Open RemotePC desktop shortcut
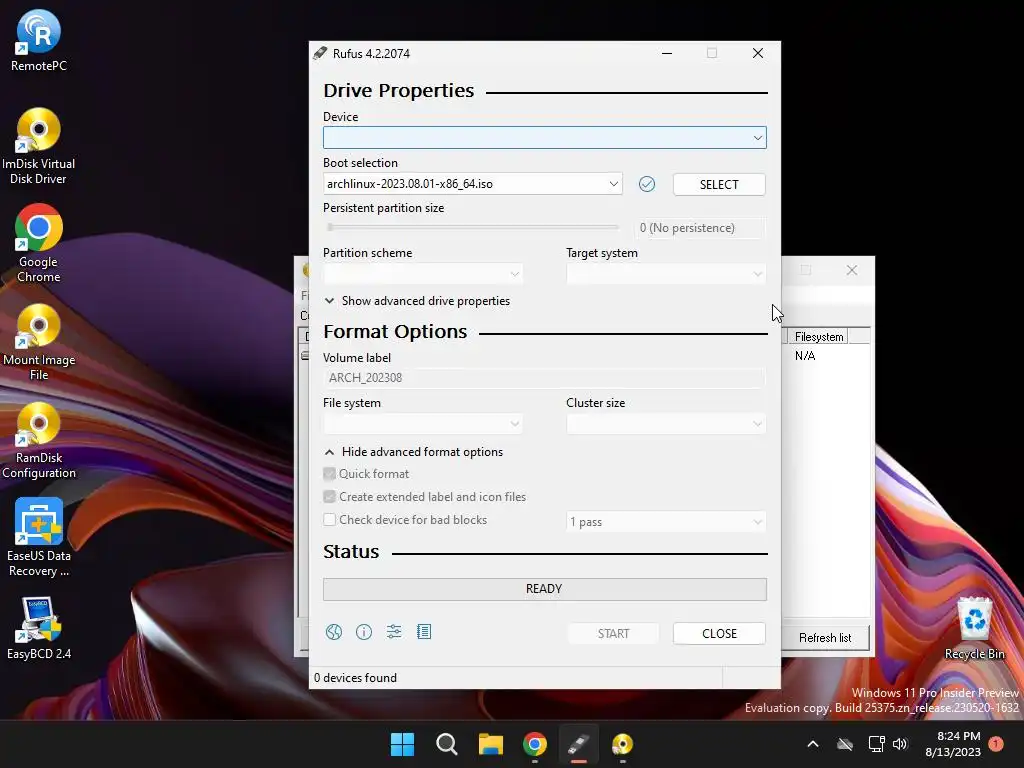The height and width of the screenshot is (768, 1024). coord(39,40)
